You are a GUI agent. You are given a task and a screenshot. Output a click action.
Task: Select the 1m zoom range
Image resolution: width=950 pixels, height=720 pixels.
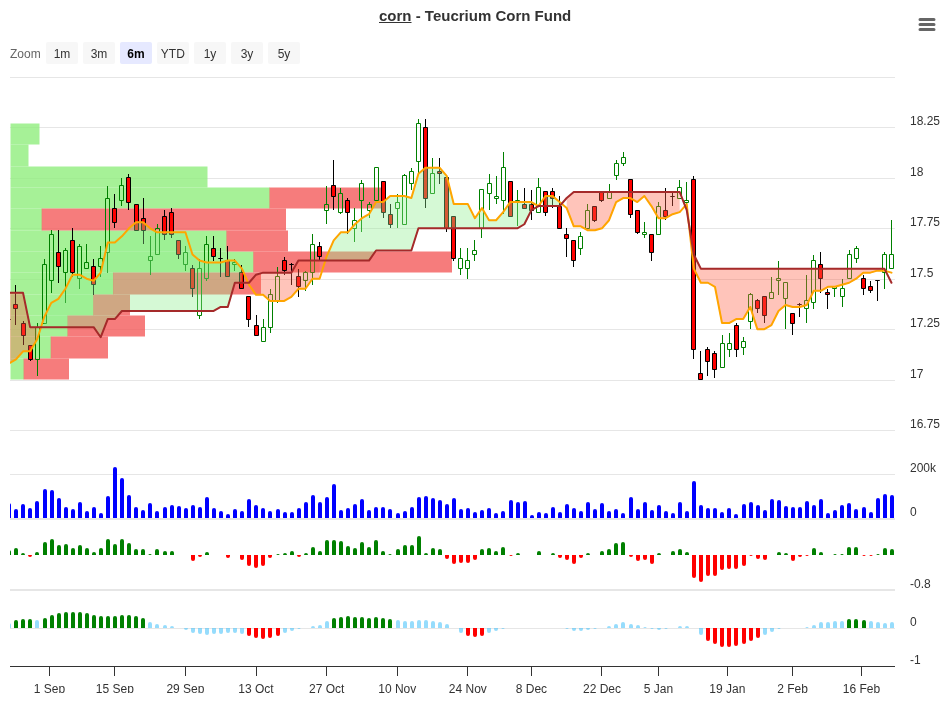click(x=62, y=53)
